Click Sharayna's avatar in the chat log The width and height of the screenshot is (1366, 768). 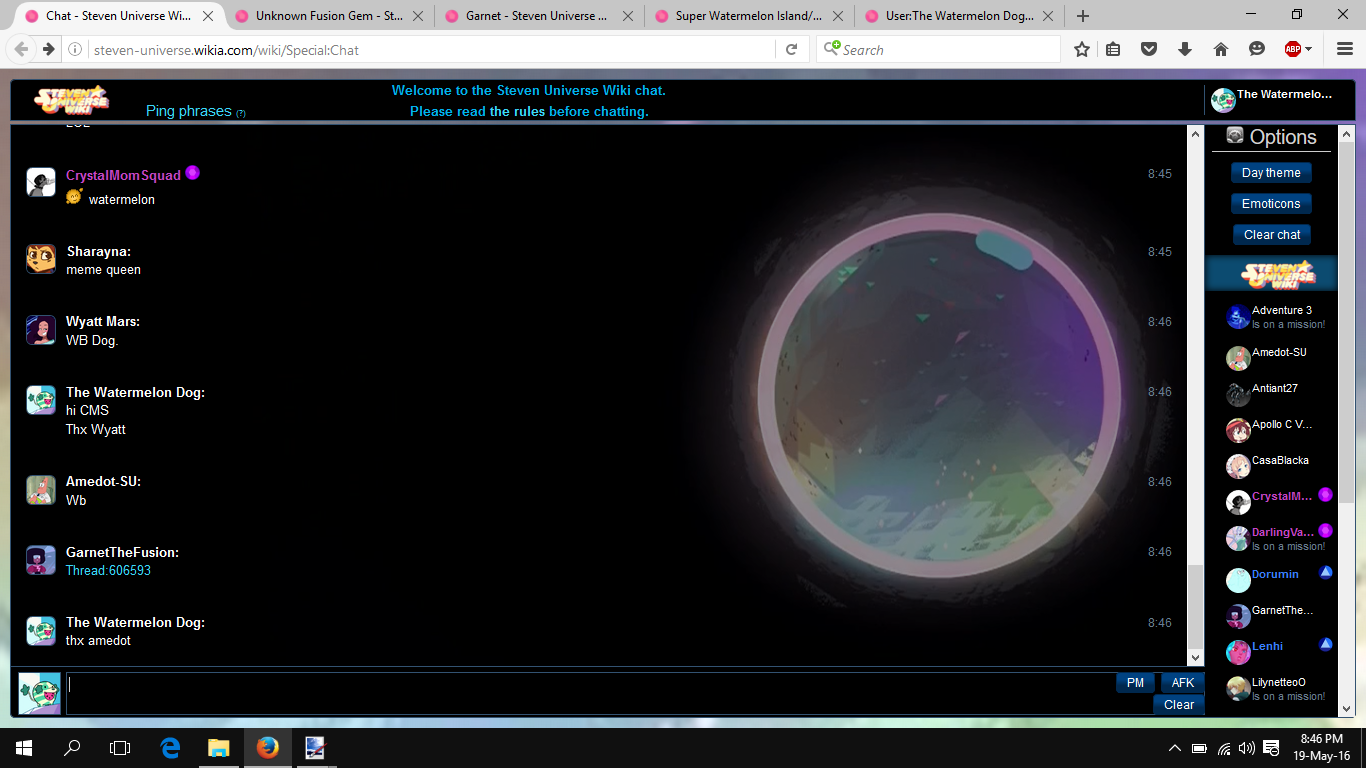(41, 259)
